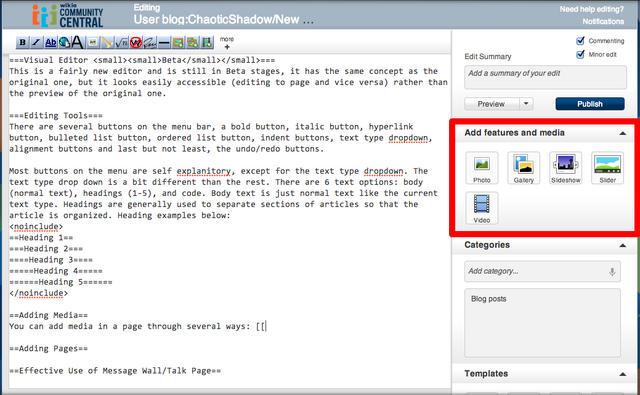This screenshot has width=640, height=395.
Task: Toggle bold formatting in the toolbar
Action: pyautogui.click(x=22, y=42)
